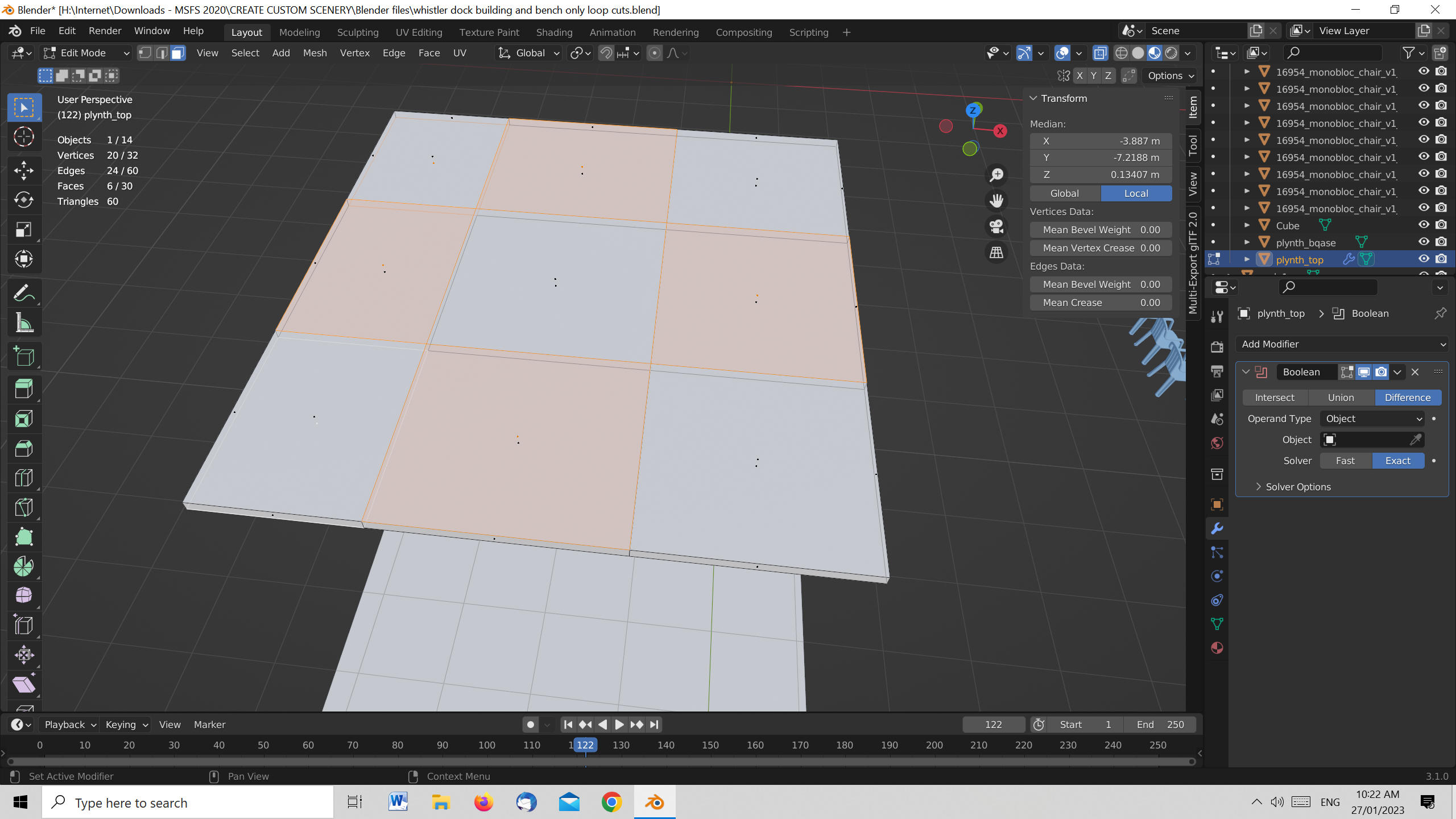Open the Add Modifier dropdown
Screen dimensions: 1456x819
tap(1342, 344)
